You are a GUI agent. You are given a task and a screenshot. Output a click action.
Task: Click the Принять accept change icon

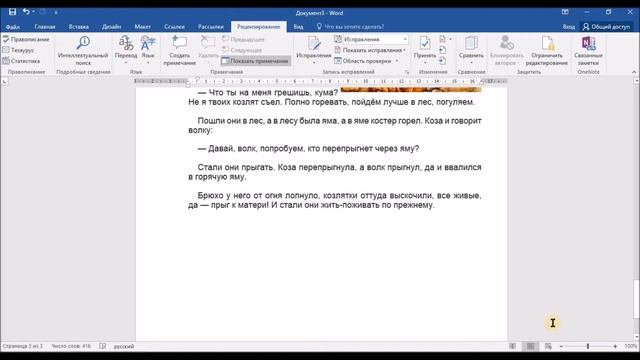(x=425, y=42)
